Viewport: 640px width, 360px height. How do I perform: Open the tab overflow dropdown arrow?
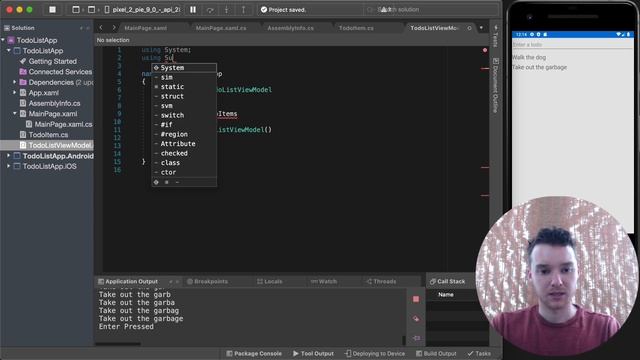pyautogui.click(x=481, y=28)
